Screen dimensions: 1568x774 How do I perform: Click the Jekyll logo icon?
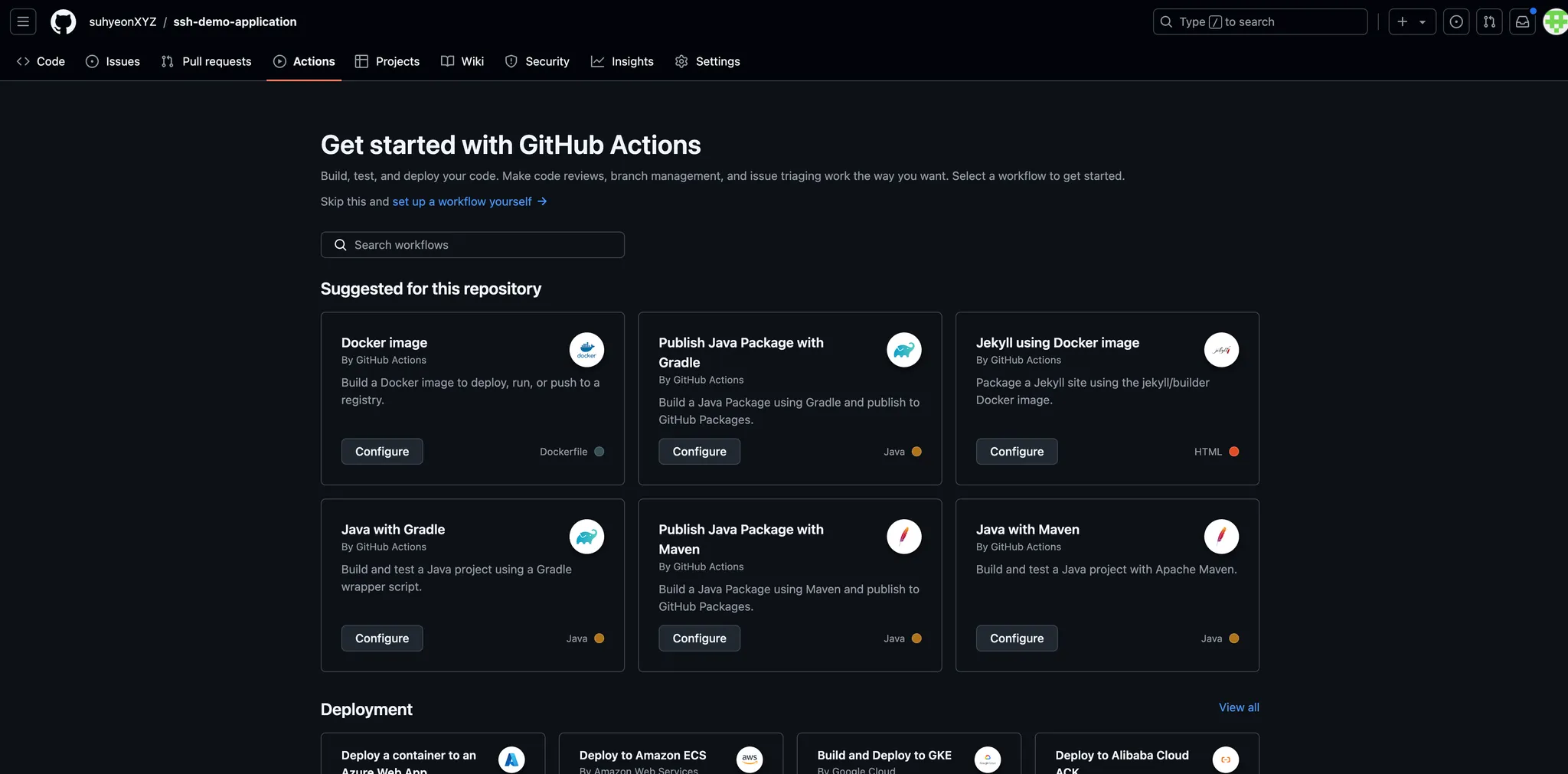[1221, 350]
